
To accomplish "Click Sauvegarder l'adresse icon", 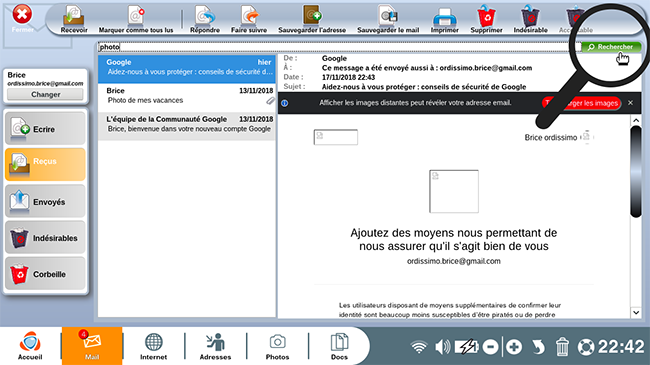I will pyautogui.click(x=312, y=15).
